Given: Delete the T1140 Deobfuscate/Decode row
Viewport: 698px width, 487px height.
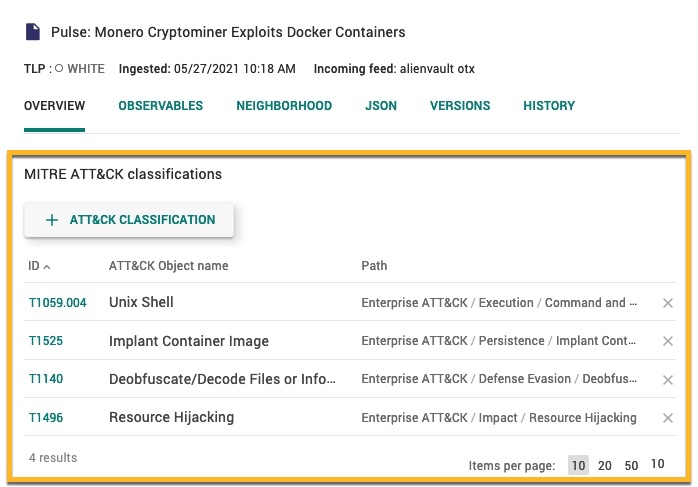Looking at the screenshot, I should coord(668,380).
